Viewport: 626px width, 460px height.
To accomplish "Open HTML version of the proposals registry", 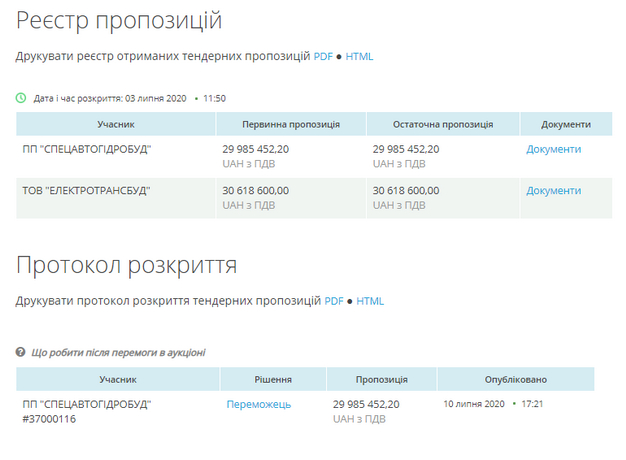I will (x=359, y=57).
